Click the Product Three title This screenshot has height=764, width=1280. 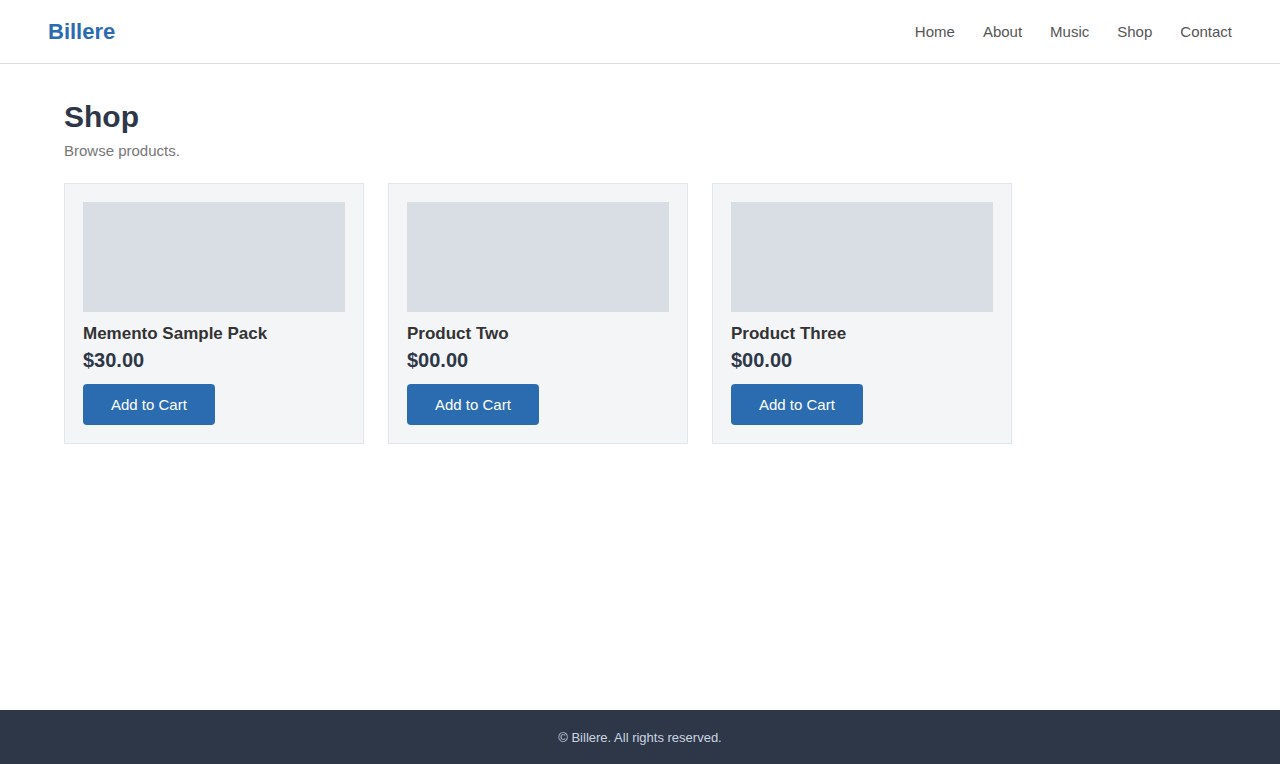(788, 333)
